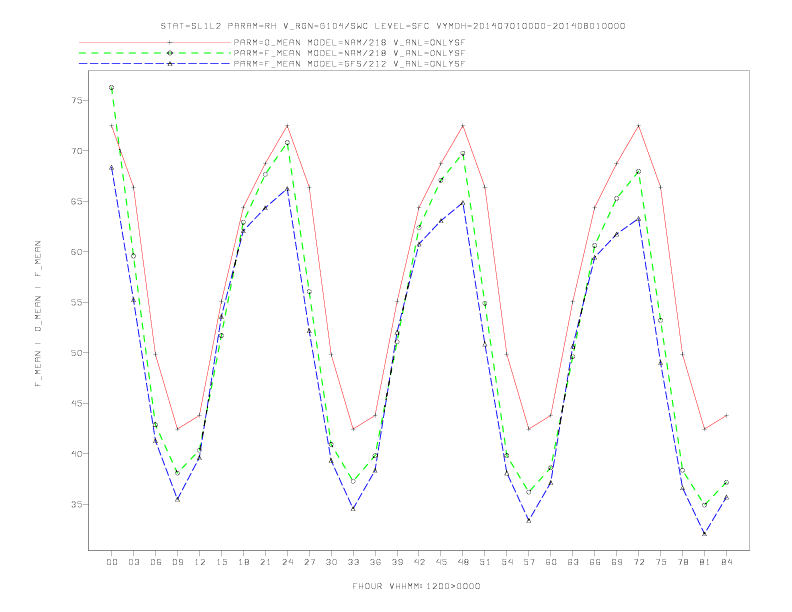The height and width of the screenshot is (612, 792).
Task: Click the x-axis tick label 24
Action: tap(287, 562)
